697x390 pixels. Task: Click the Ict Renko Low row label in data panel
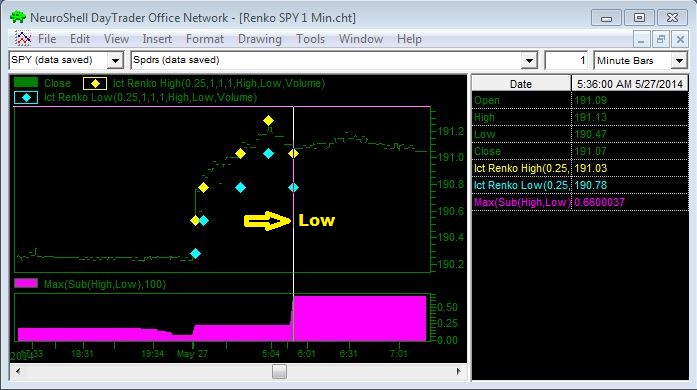tap(521, 185)
